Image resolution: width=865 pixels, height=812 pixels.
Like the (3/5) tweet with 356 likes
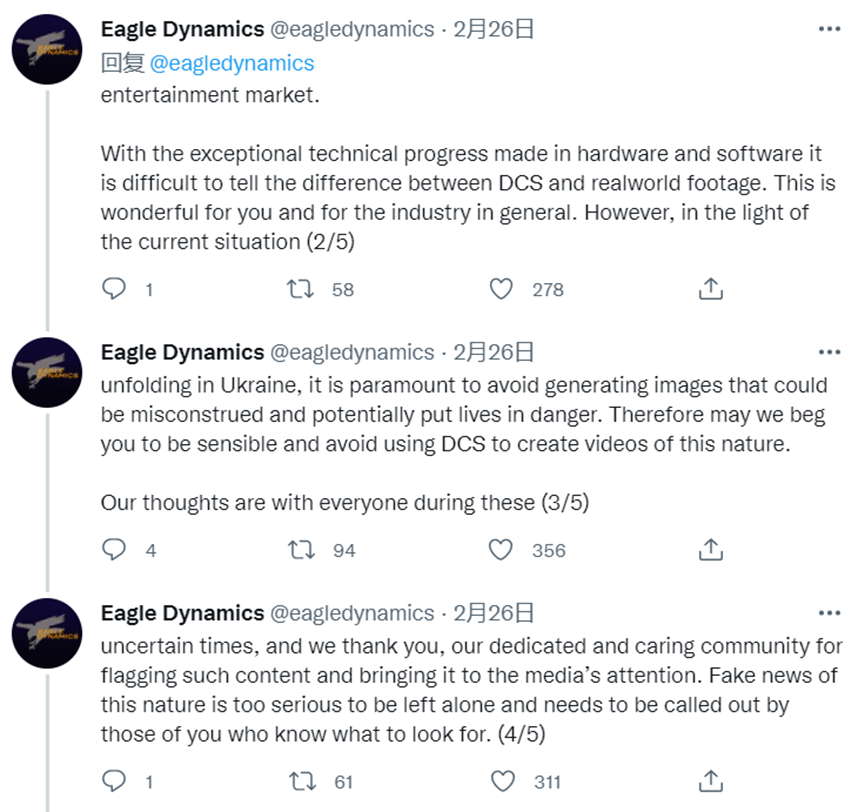click(501, 550)
